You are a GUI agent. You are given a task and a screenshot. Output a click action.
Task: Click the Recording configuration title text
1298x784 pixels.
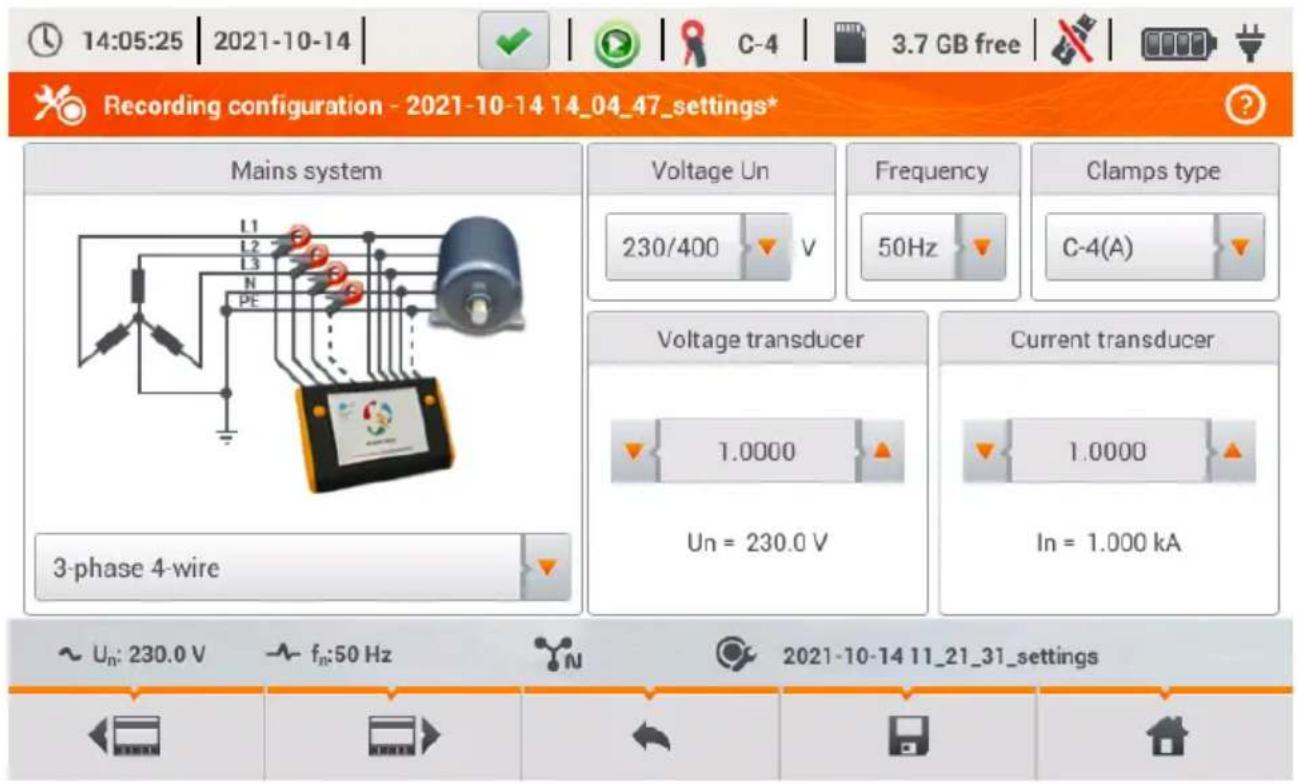click(x=441, y=104)
